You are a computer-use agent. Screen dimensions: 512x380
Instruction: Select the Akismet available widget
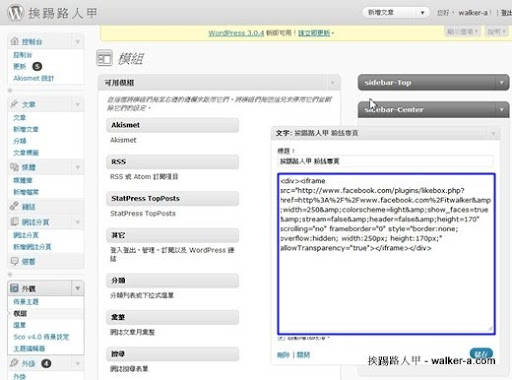pos(172,125)
